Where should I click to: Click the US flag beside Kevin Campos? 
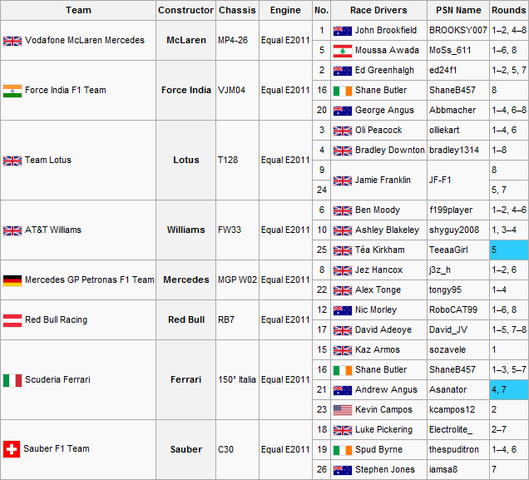pyautogui.click(x=342, y=410)
